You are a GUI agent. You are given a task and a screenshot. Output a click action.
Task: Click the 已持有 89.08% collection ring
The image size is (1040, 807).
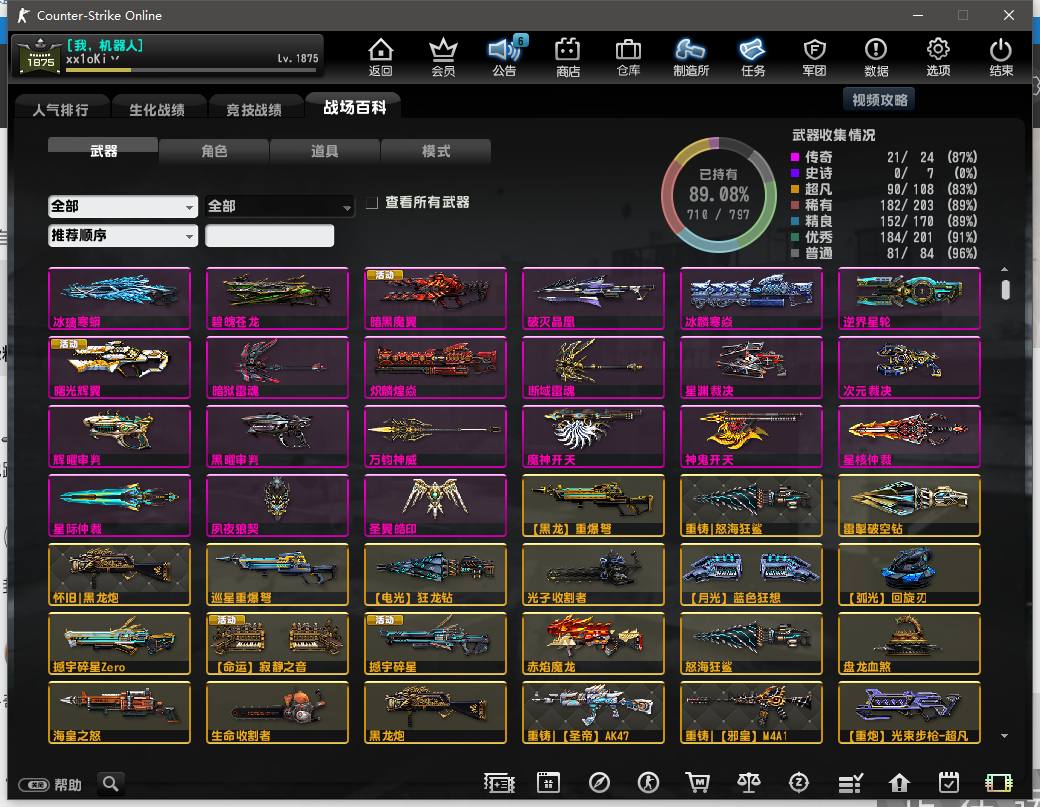718,194
